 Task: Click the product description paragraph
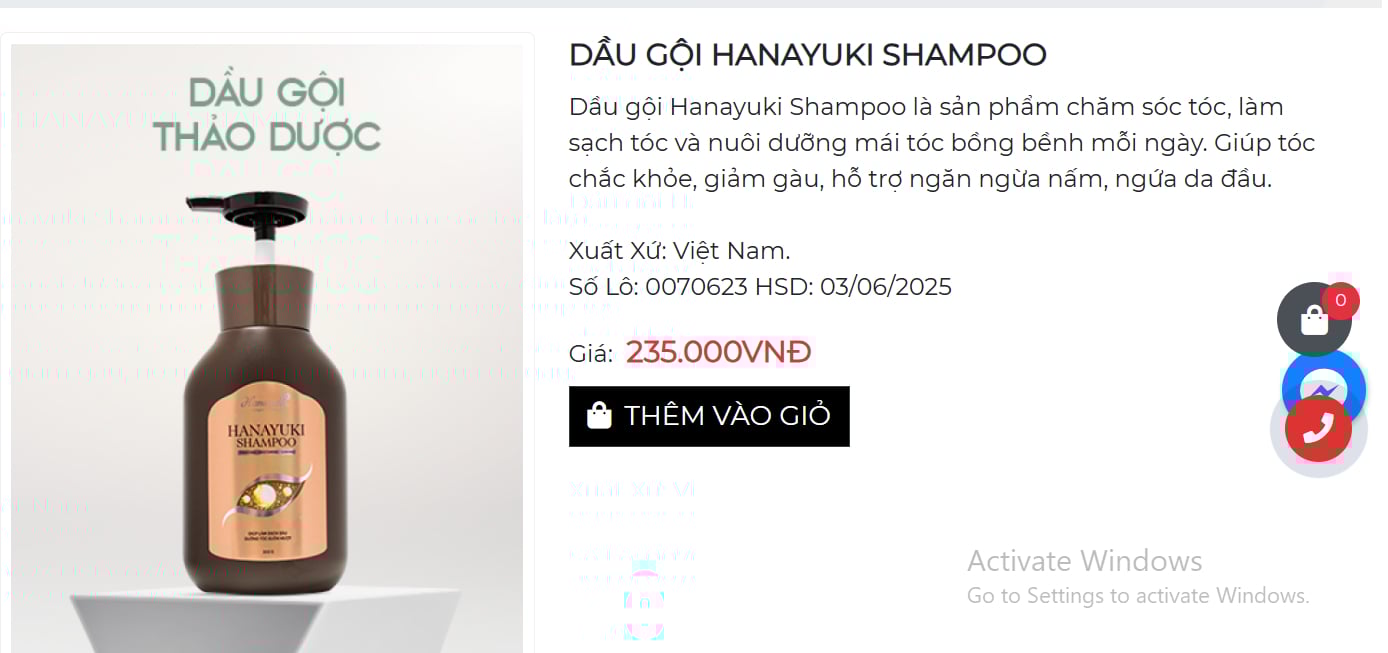click(x=941, y=143)
